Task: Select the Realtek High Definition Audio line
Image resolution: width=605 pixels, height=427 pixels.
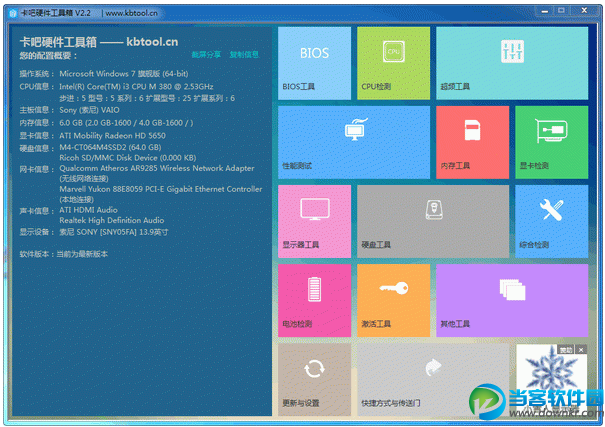Action: tap(112, 221)
